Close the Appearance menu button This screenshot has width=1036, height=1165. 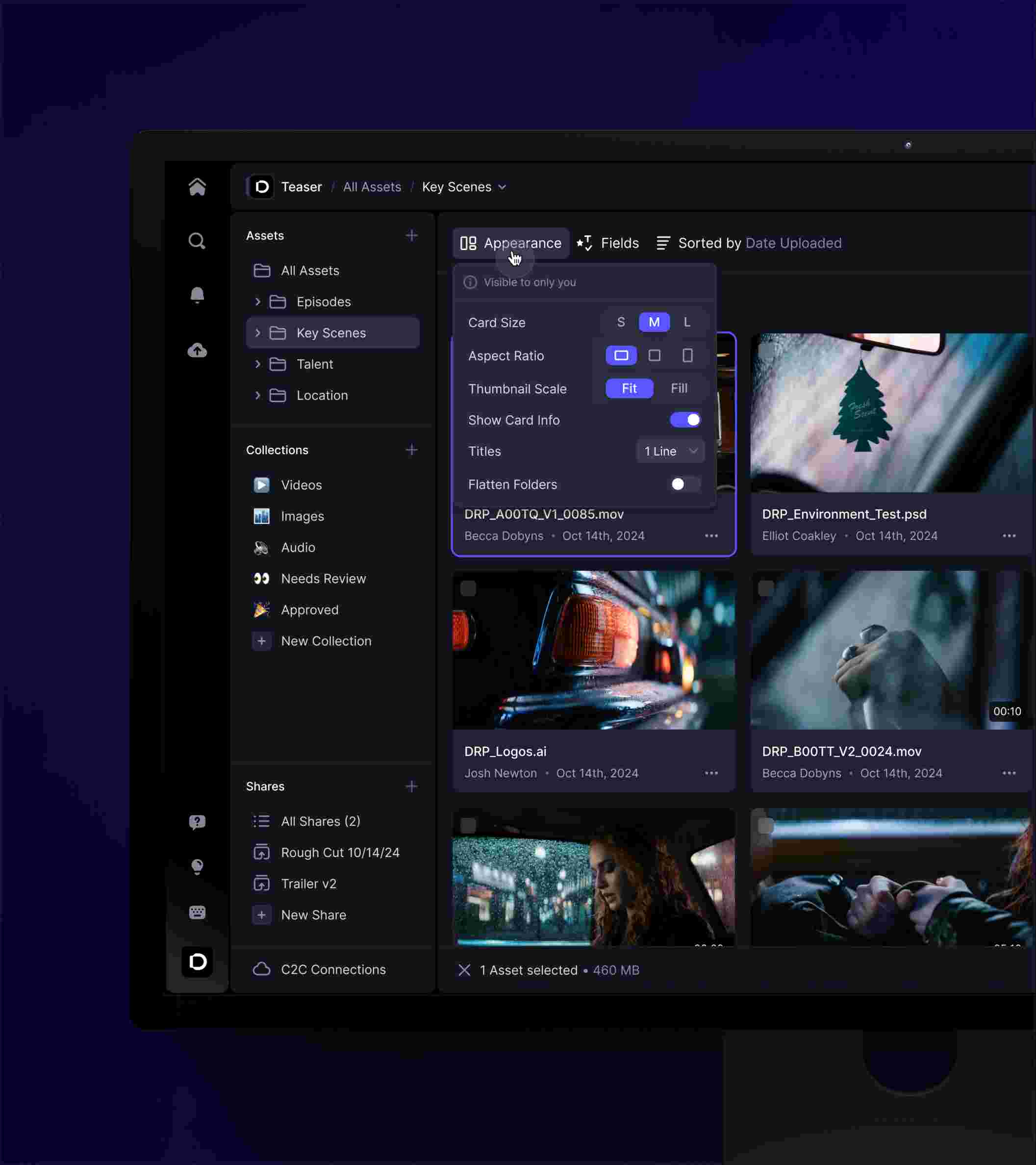click(511, 243)
